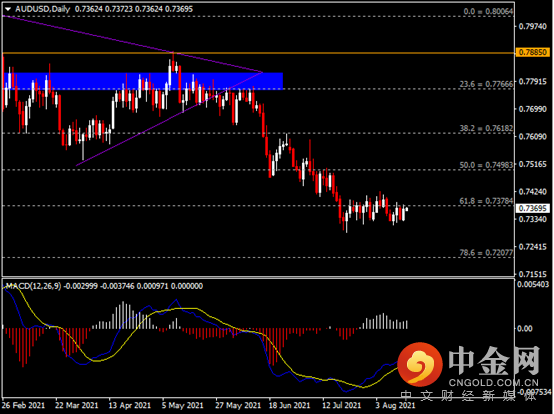554x414 pixels.
Task: Select the 26 Feb 2021 date marker
Action: click(x=23, y=405)
